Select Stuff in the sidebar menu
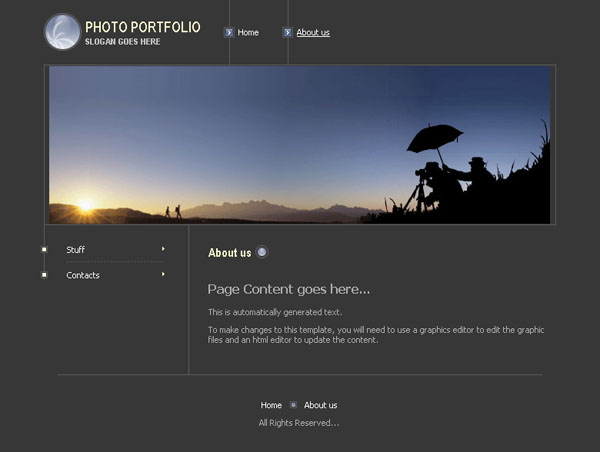The width and height of the screenshot is (600, 452). pyautogui.click(x=75, y=250)
